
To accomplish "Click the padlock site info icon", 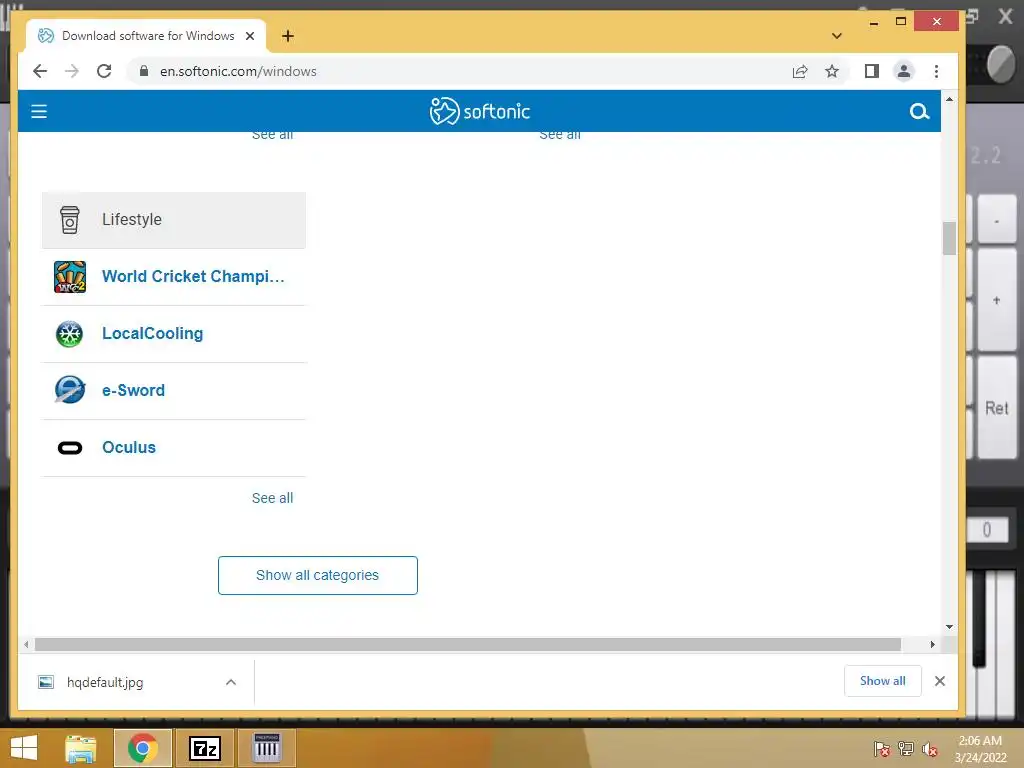I will [144, 71].
